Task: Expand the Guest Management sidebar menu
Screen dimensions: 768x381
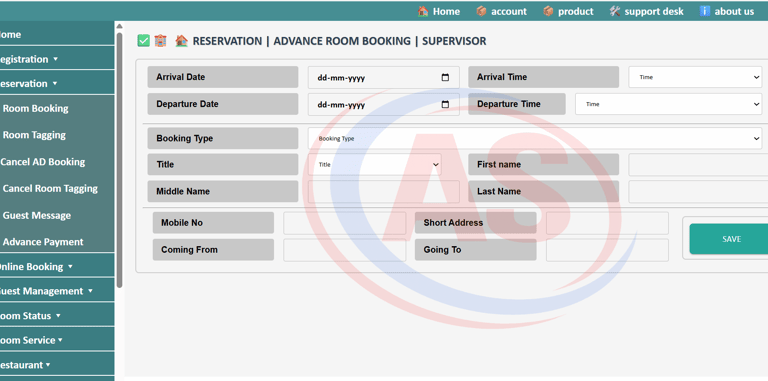Action: [x=57, y=291]
